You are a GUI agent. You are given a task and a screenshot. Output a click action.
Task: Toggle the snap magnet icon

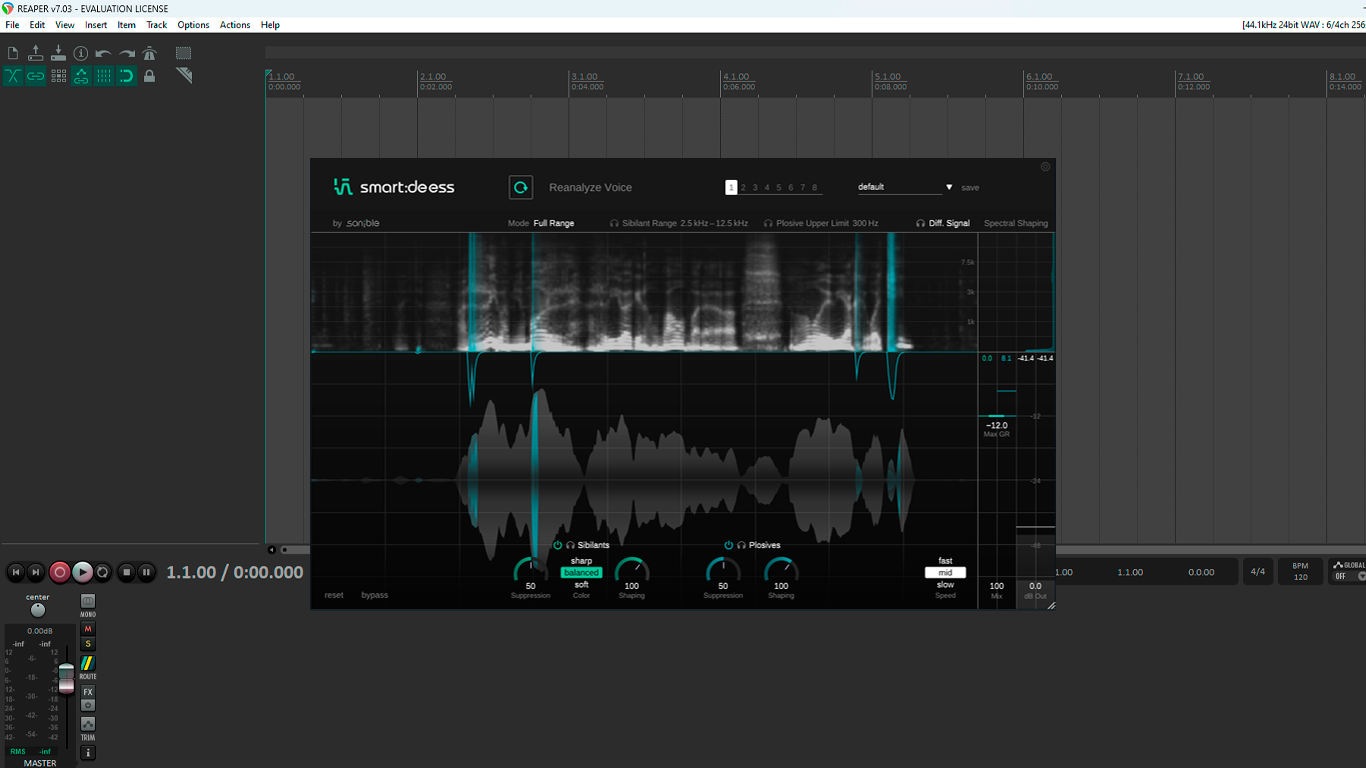point(127,76)
